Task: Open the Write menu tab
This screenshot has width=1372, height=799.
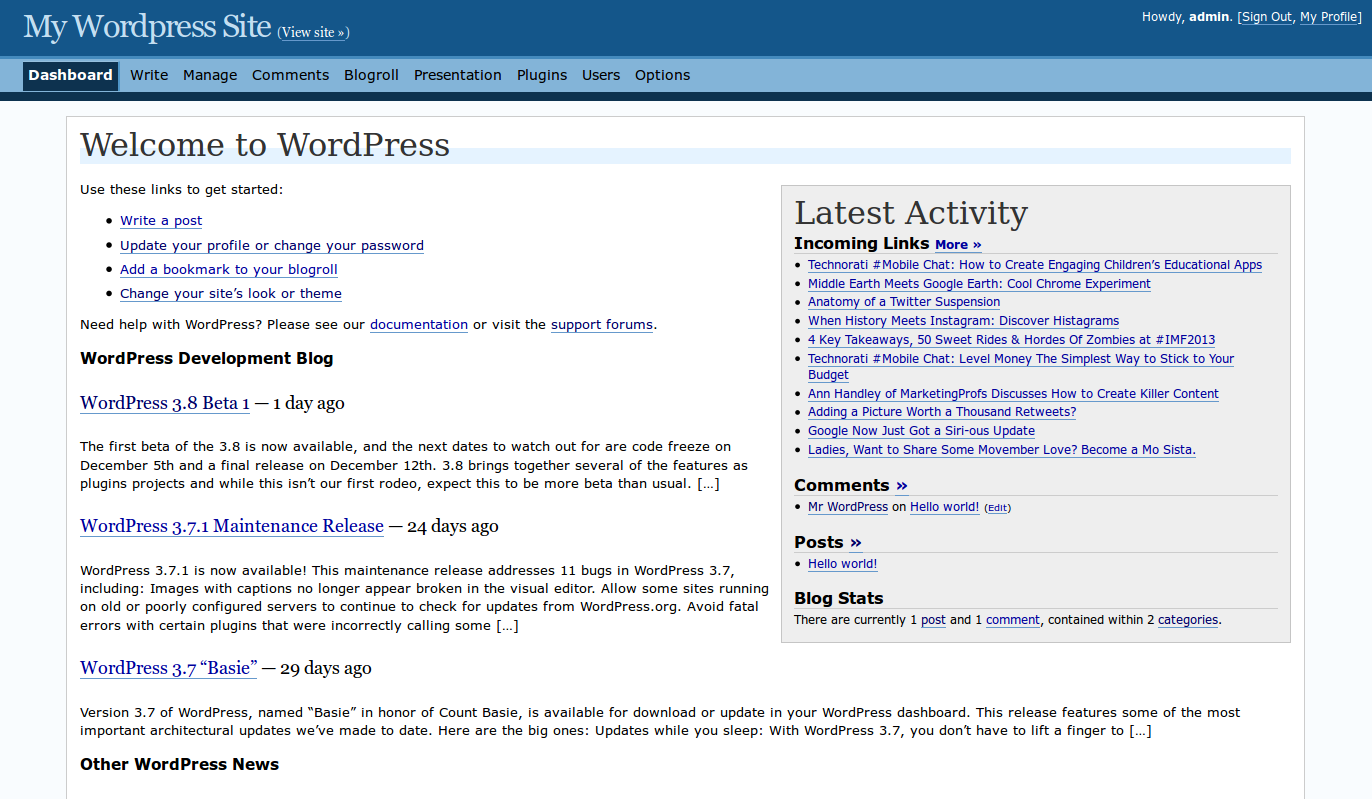Action: (x=149, y=75)
